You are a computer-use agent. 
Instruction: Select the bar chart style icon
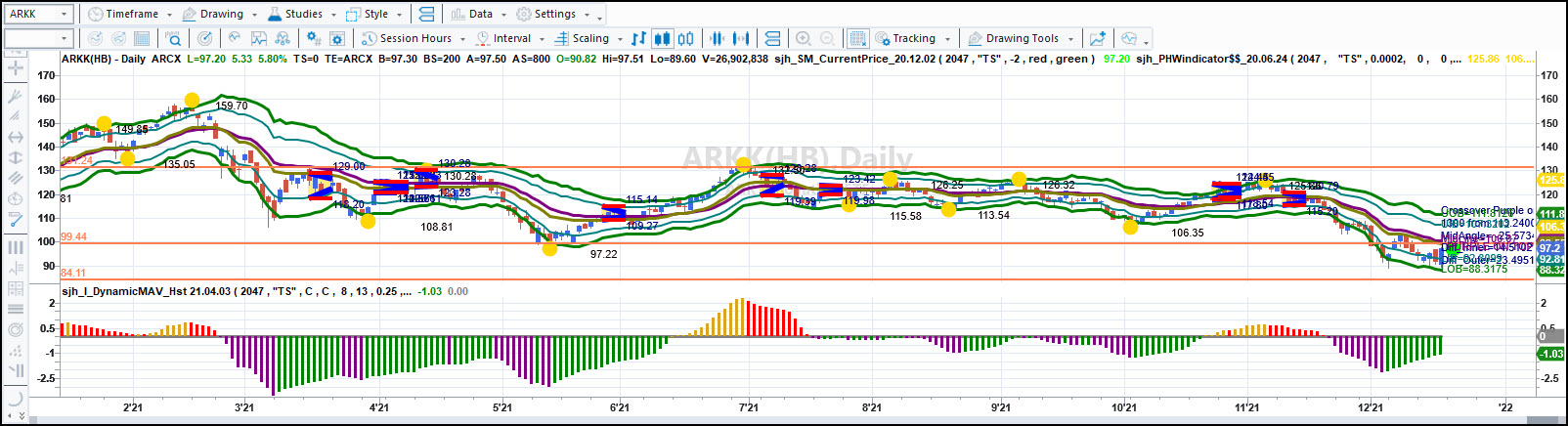coord(638,38)
